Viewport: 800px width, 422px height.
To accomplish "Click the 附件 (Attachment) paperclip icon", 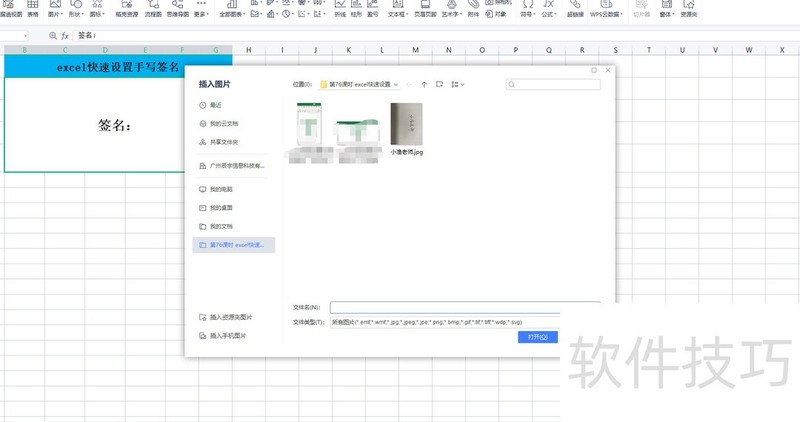I will point(473,8).
